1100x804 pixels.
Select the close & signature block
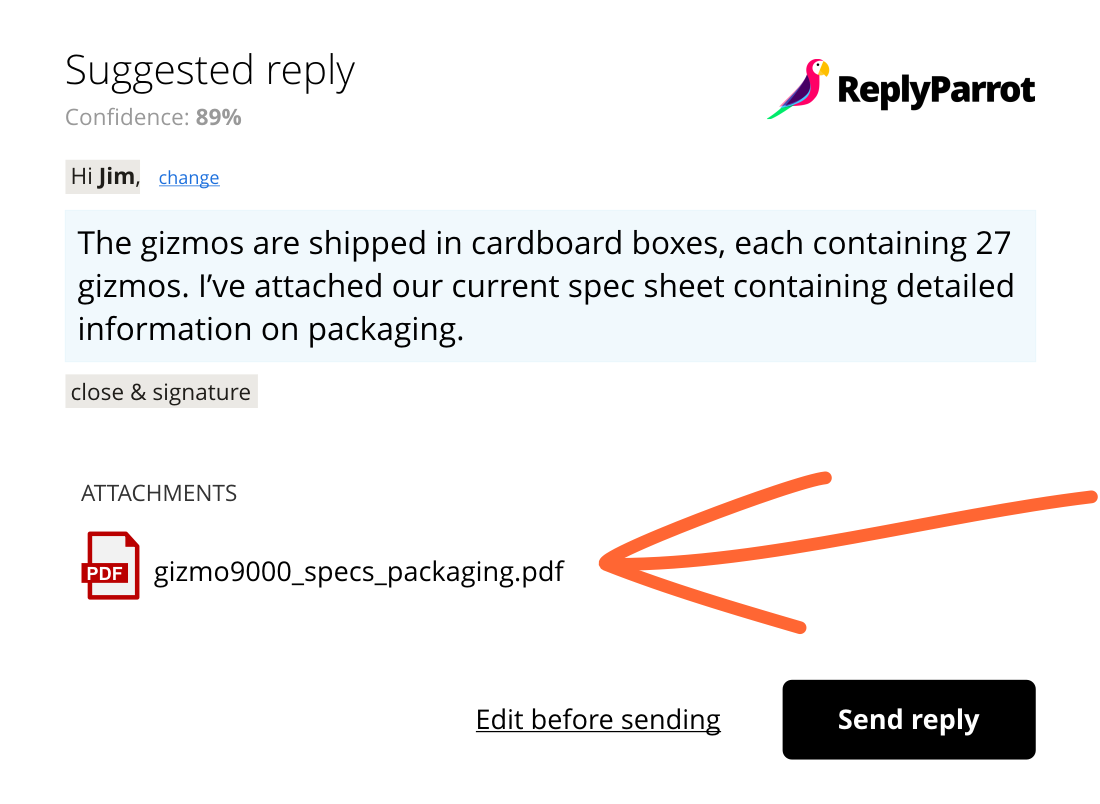pyautogui.click(x=161, y=391)
